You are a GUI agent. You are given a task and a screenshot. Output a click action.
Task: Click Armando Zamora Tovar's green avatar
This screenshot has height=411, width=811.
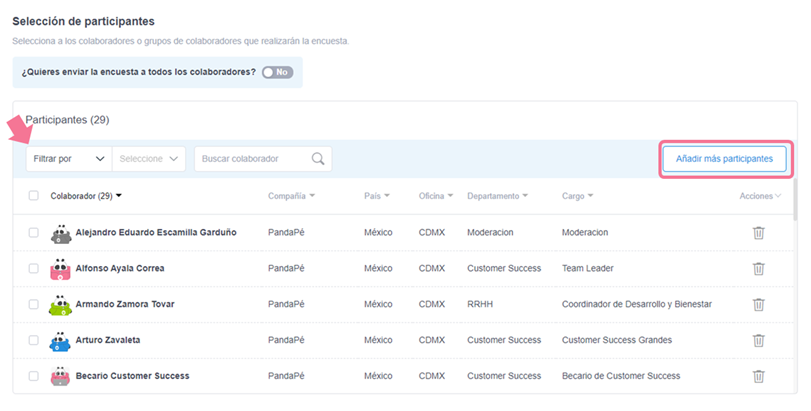60,304
